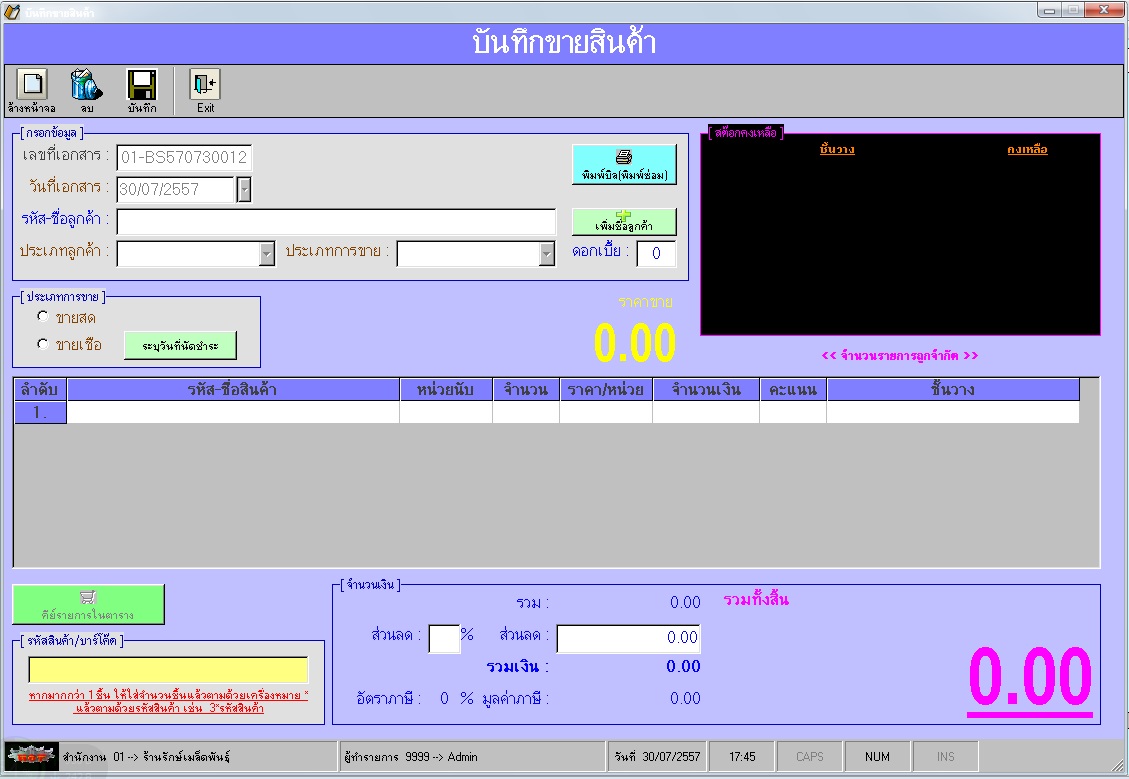Click the Exit door icon

point(205,85)
